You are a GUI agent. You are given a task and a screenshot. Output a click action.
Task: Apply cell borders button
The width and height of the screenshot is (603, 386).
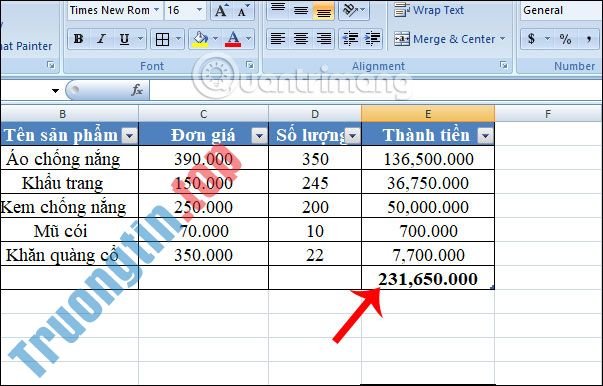pos(162,39)
